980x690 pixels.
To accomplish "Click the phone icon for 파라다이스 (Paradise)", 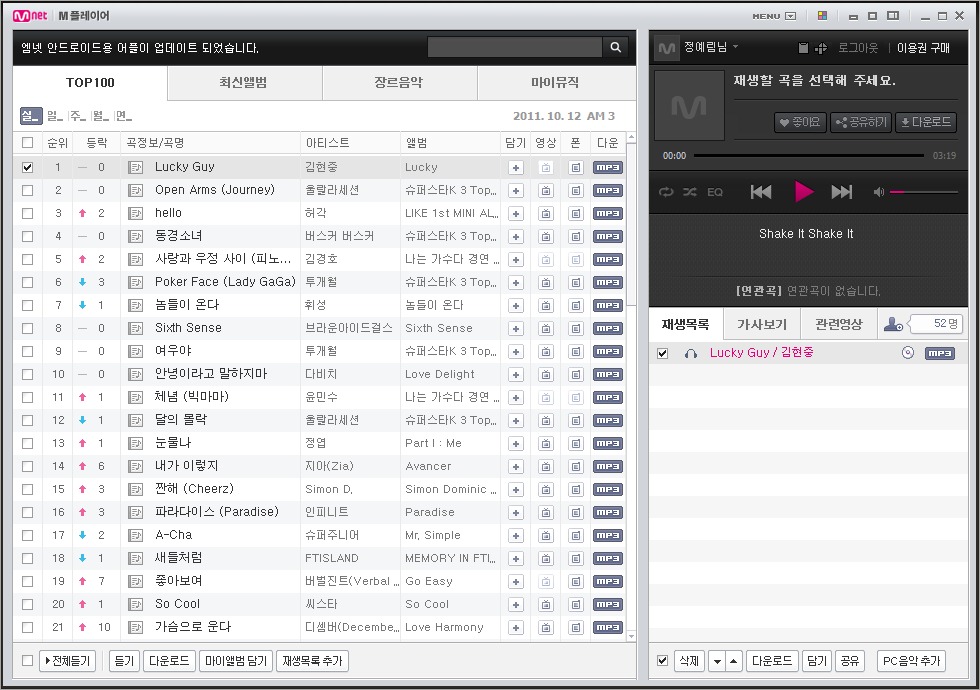I will click(x=576, y=512).
